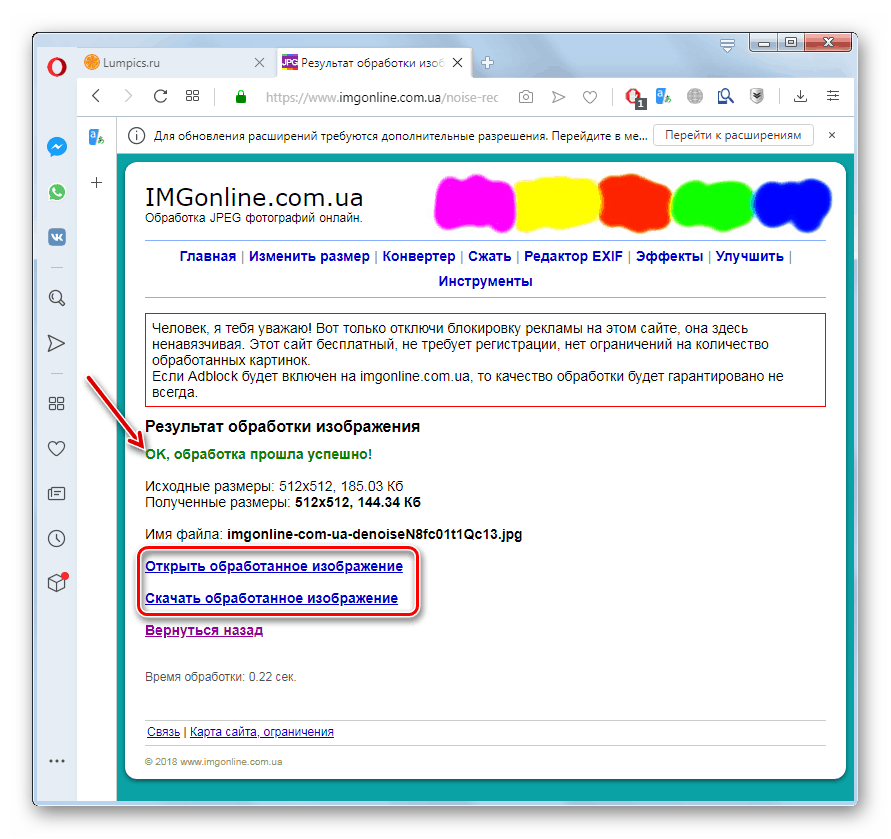The height and width of the screenshot is (839, 891).
Task: Add a sidebar extension with plus
Action: click(97, 182)
